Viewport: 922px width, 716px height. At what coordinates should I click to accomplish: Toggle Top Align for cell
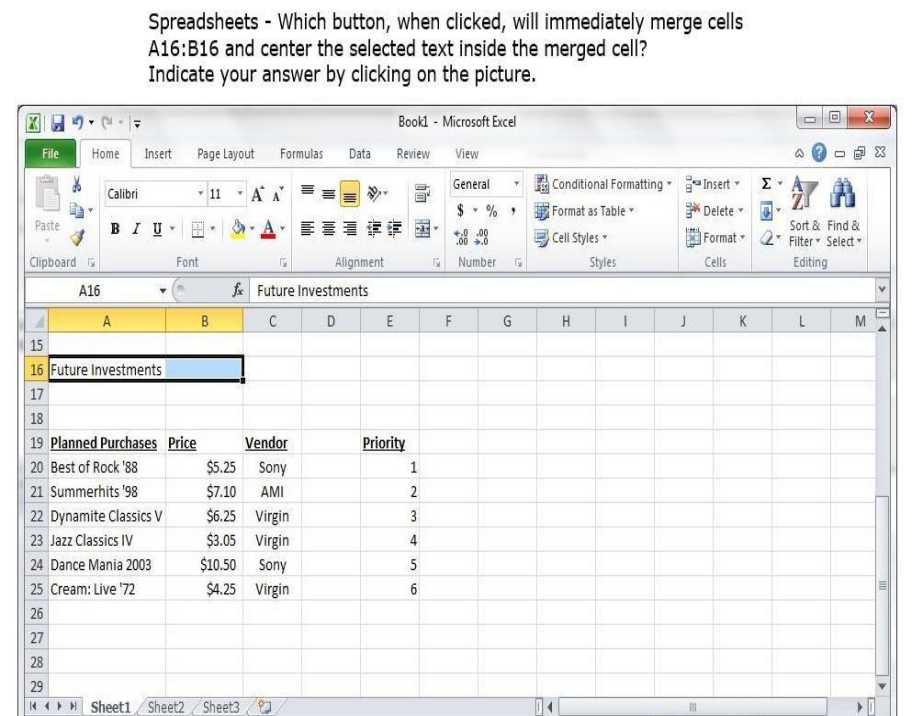pyautogui.click(x=307, y=190)
